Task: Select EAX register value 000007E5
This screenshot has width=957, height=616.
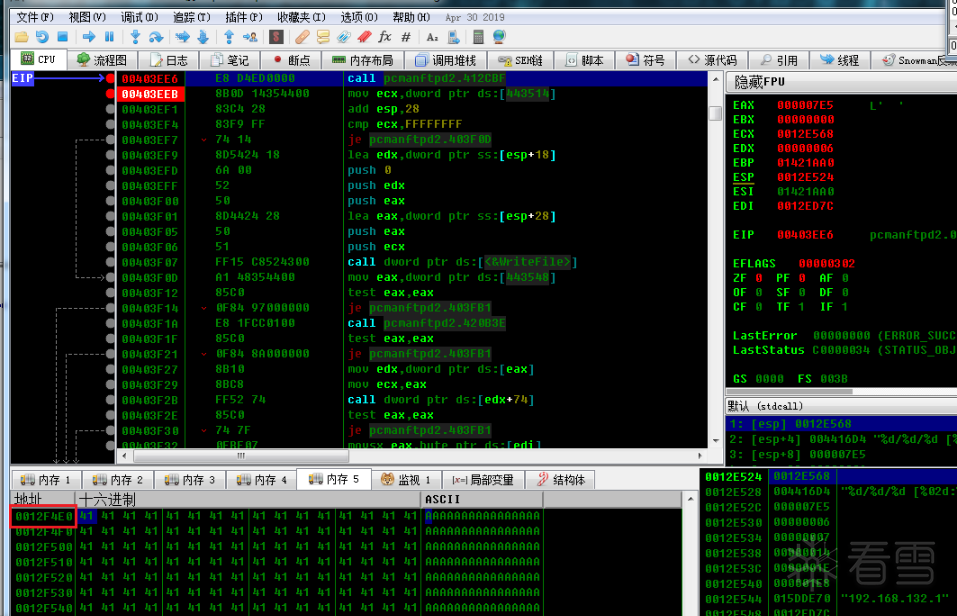Action: point(805,105)
